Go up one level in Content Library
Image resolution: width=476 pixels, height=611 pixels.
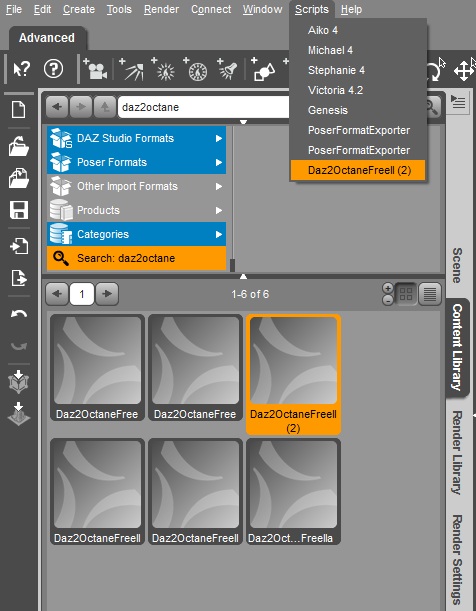(104, 107)
